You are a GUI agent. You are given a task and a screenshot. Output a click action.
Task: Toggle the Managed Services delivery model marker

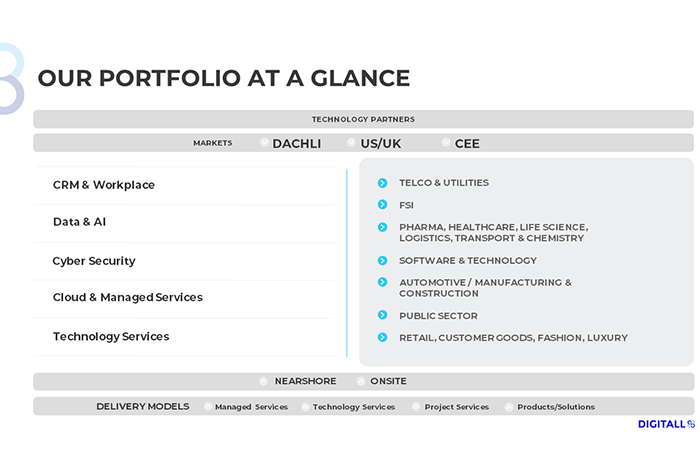[x=208, y=406]
